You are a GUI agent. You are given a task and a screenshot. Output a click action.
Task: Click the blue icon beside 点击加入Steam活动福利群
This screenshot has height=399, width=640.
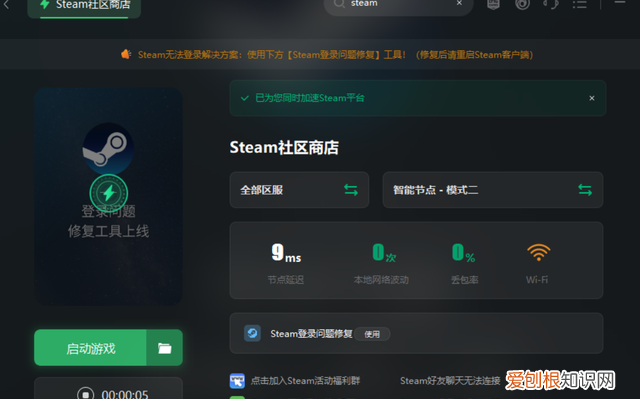point(237,381)
